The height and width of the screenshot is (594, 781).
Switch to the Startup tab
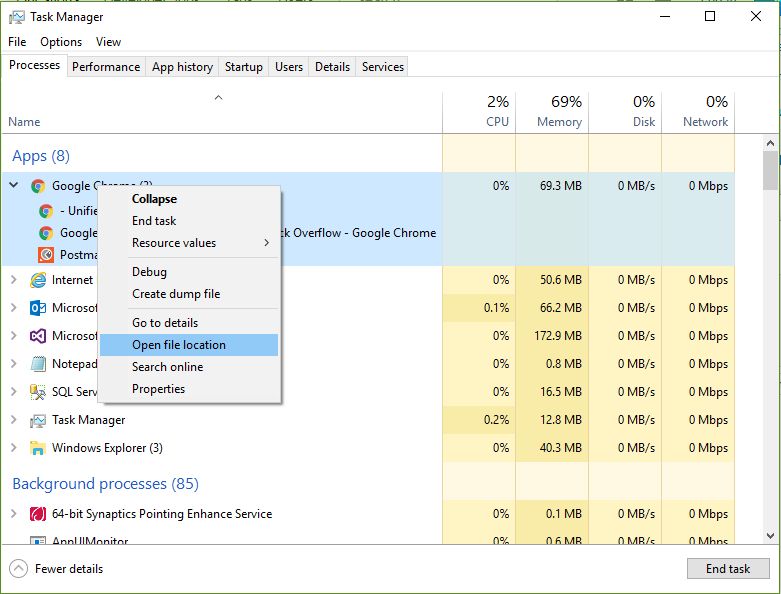click(244, 67)
